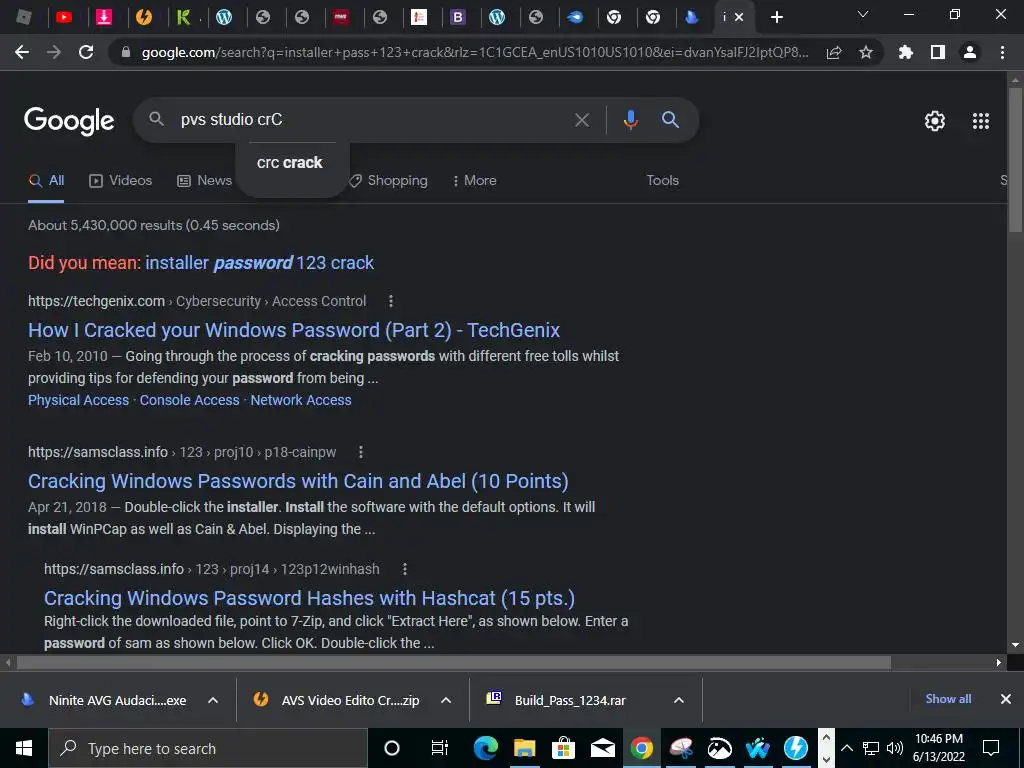This screenshot has height=768, width=1024.
Task: Open the Physical Access sitelink
Action: [x=78, y=400]
